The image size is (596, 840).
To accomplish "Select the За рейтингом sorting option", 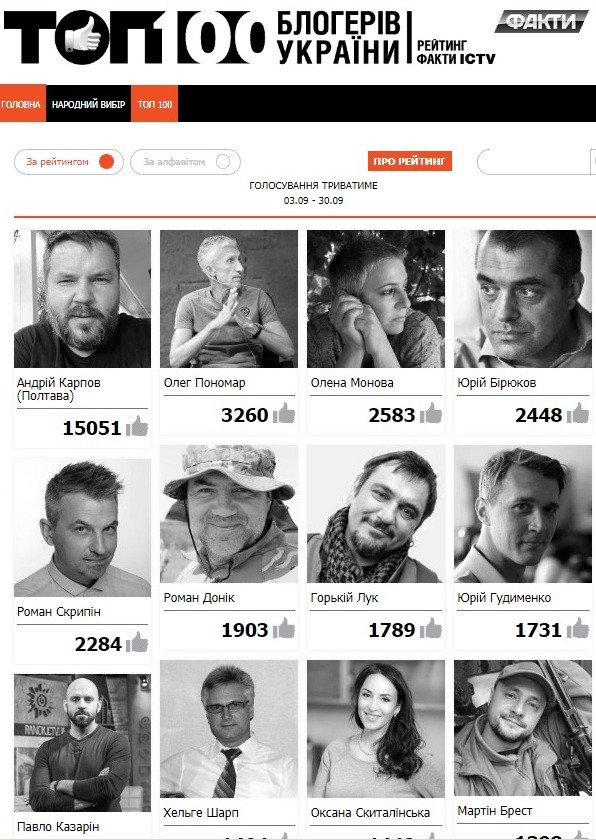I will [x=69, y=162].
